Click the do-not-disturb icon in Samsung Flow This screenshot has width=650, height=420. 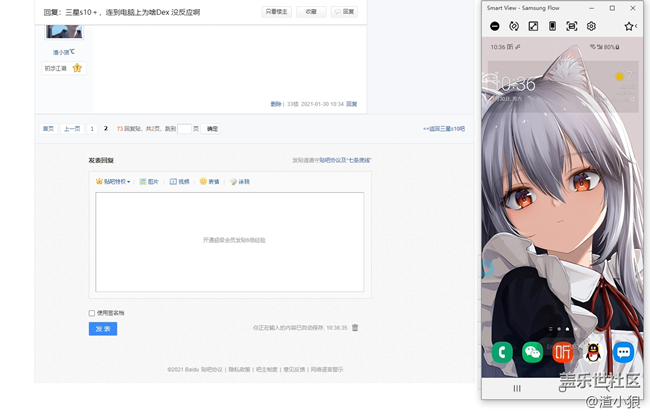(495, 27)
